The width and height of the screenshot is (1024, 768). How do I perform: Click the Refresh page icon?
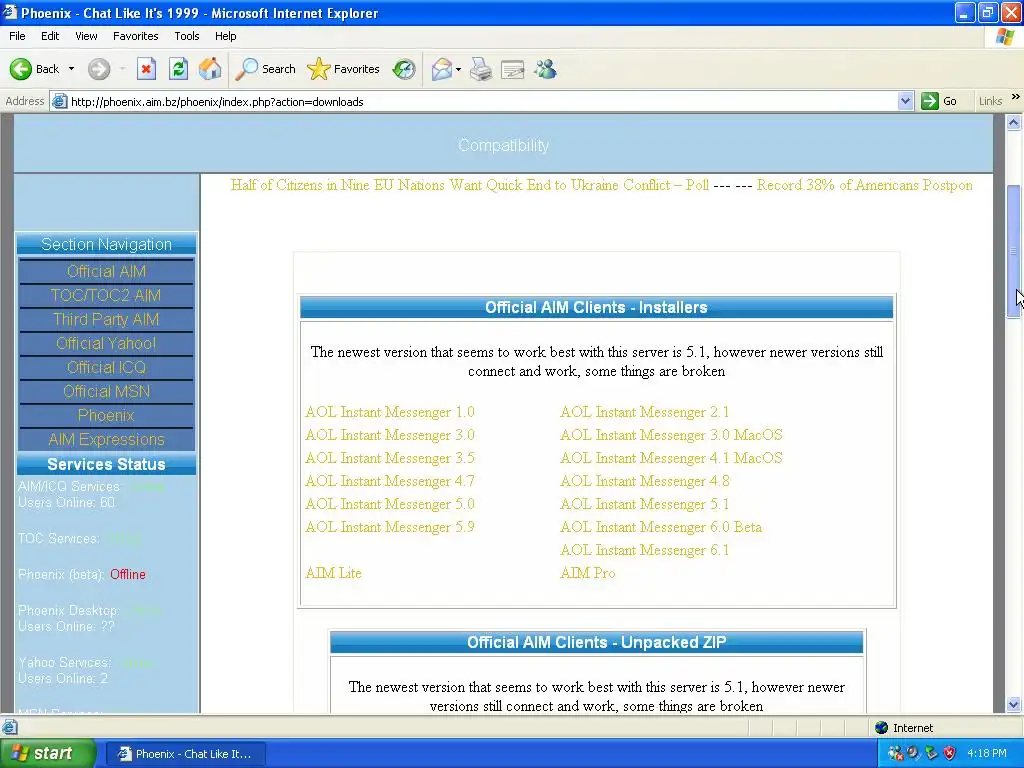(x=178, y=69)
